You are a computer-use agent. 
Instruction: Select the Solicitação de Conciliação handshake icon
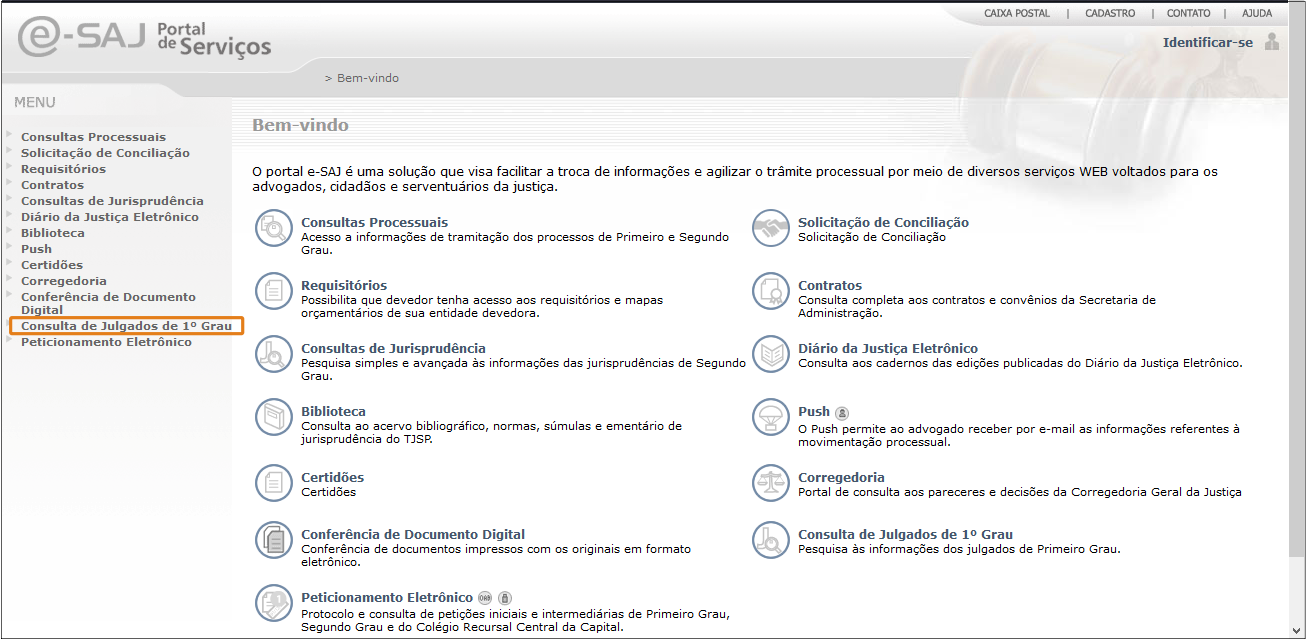click(x=770, y=229)
